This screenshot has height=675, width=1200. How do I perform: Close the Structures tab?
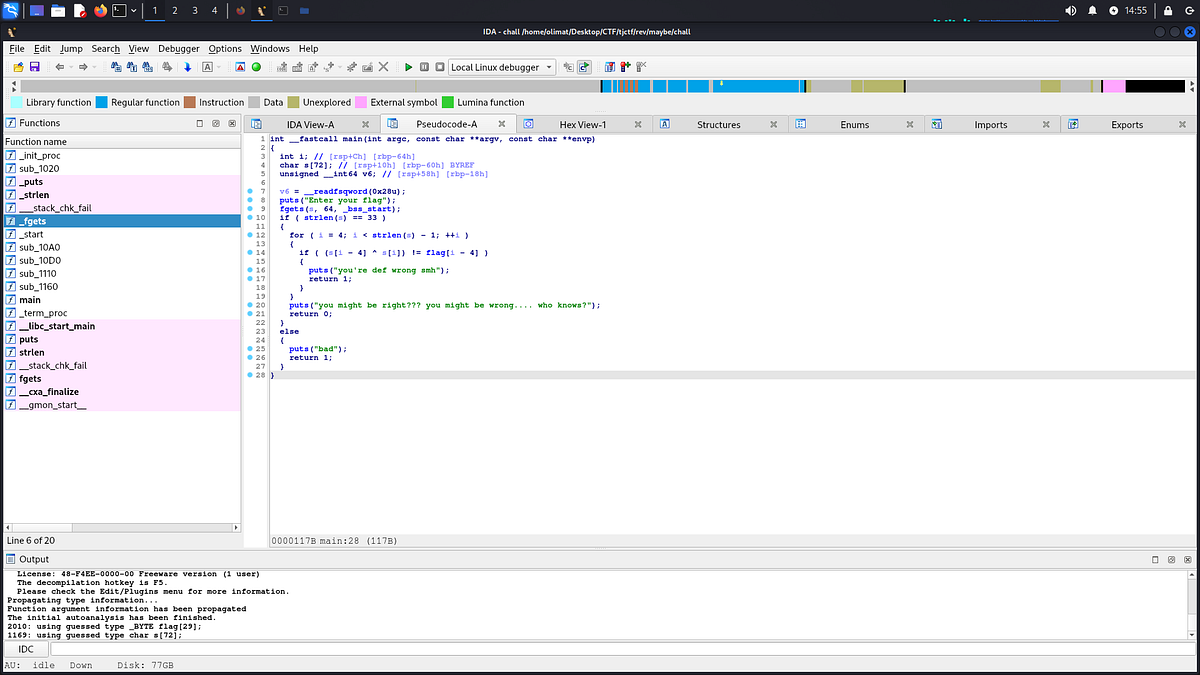(x=773, y=125)
